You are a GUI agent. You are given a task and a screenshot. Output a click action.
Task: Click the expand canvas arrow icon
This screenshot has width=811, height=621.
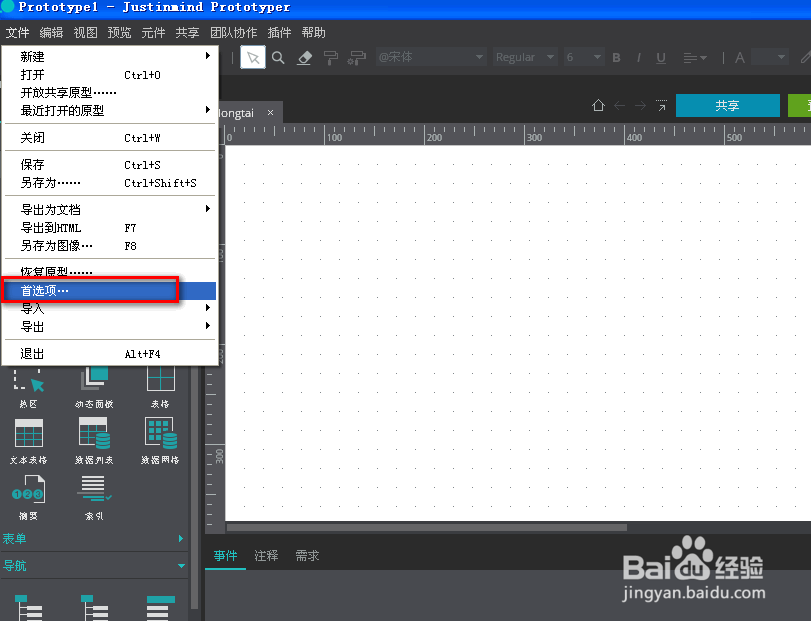coord(661,105)
